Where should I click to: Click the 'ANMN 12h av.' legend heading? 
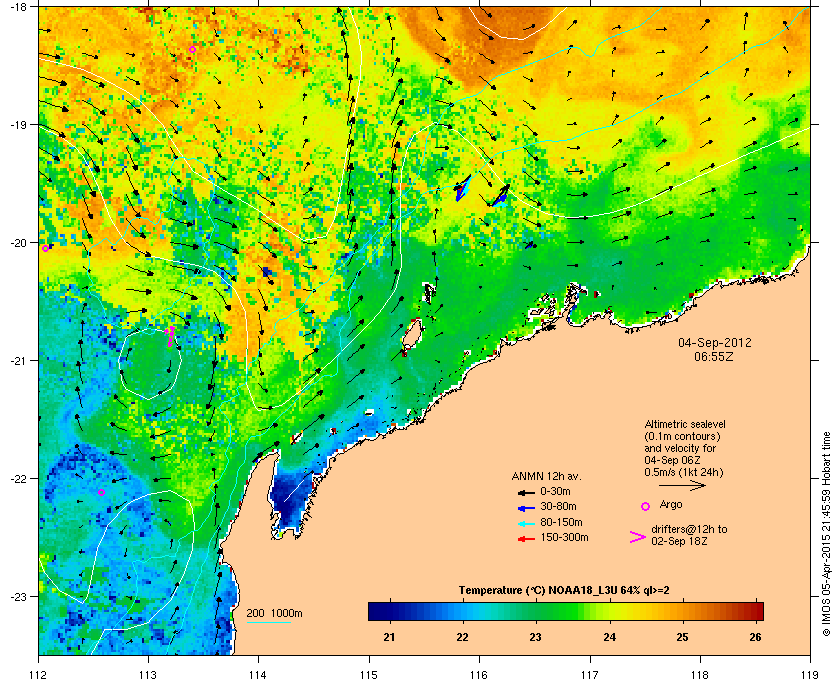coord(546,476)
